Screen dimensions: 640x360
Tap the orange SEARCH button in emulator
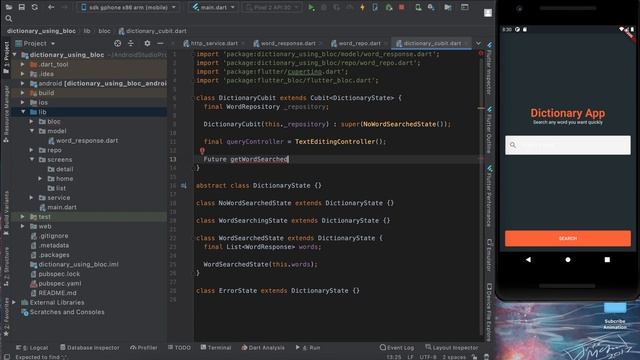[x=568, y=238]
